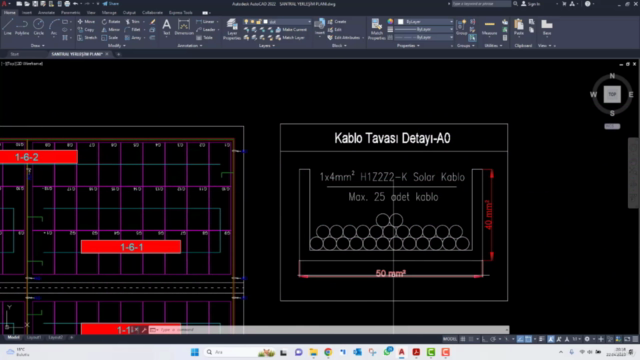Expand the Modify panel
Screen dimensions: 640x360
tap(116, 46)
